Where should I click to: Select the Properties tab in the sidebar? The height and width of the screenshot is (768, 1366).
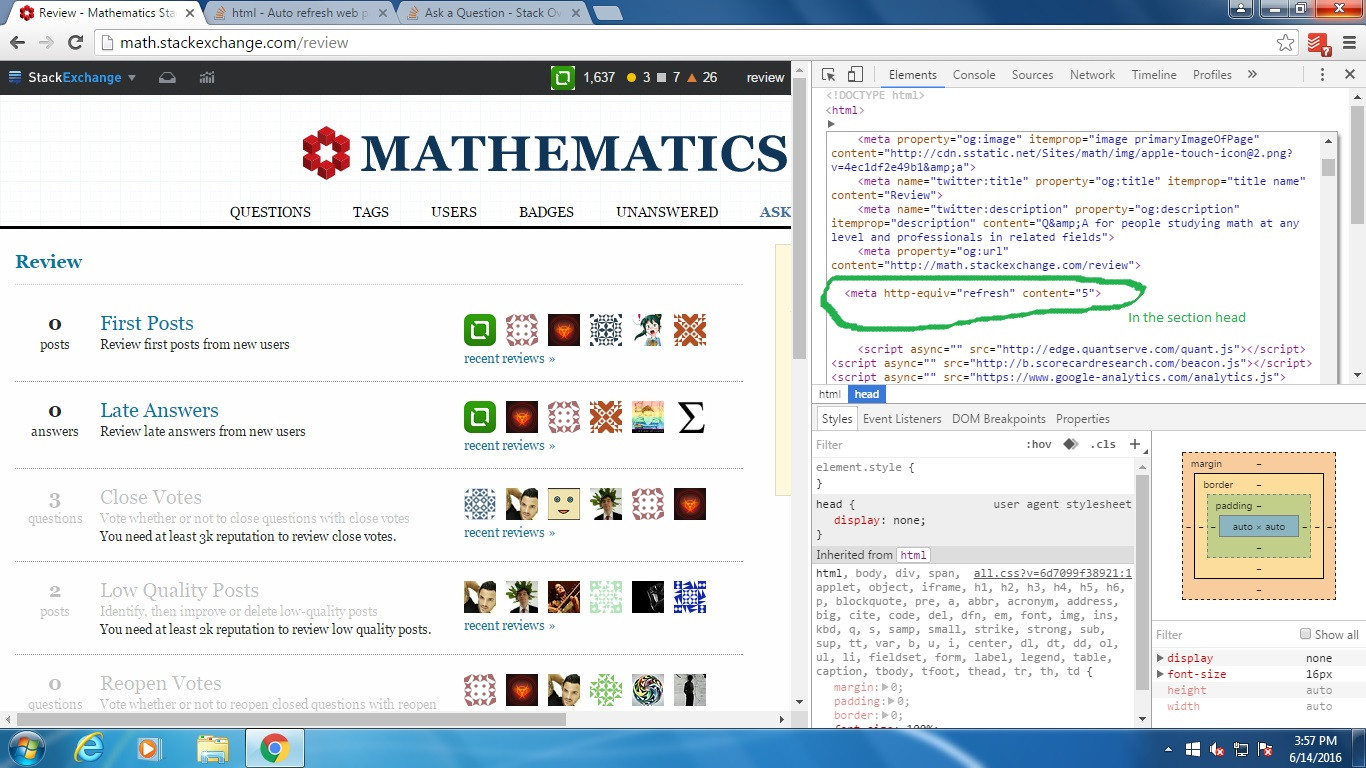click(x=1083, y=419)
